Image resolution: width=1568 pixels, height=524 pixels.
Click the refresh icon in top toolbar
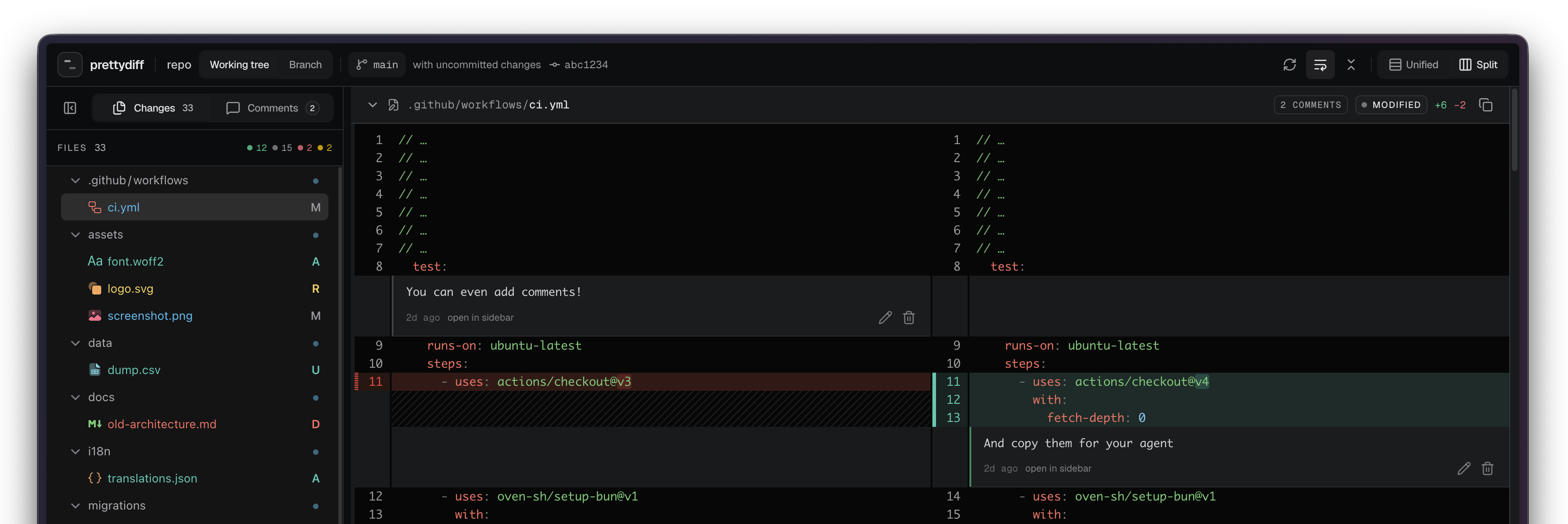click(1289, 65)
